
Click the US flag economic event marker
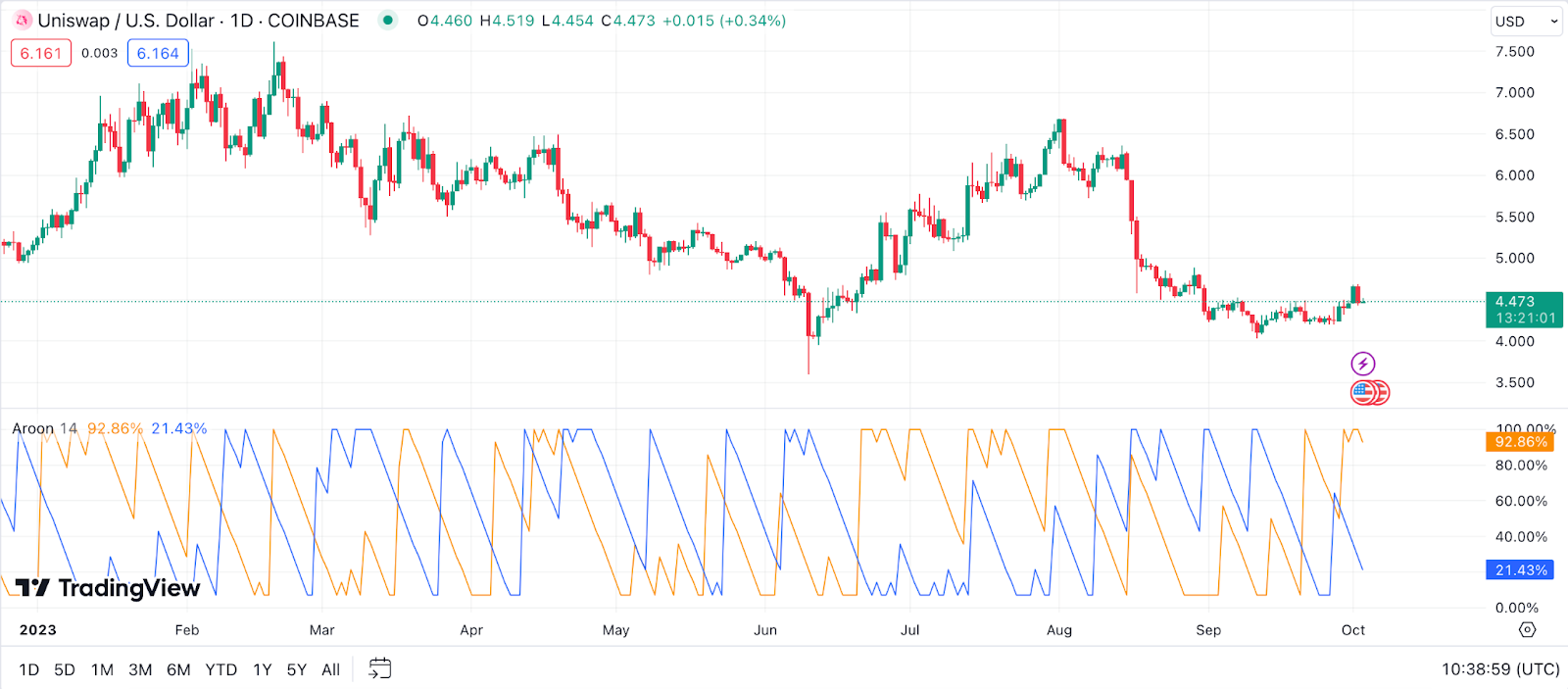(x=1362, y=393)
